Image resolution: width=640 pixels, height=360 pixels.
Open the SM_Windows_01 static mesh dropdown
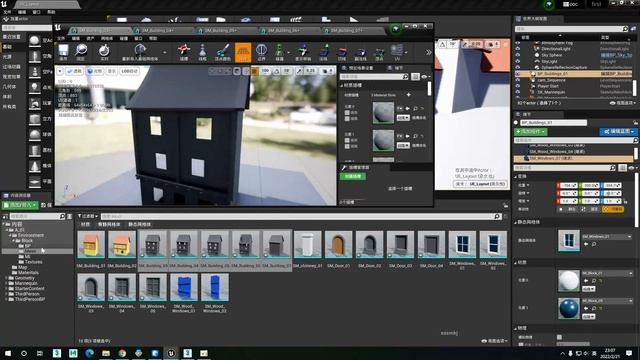(607, 237)
